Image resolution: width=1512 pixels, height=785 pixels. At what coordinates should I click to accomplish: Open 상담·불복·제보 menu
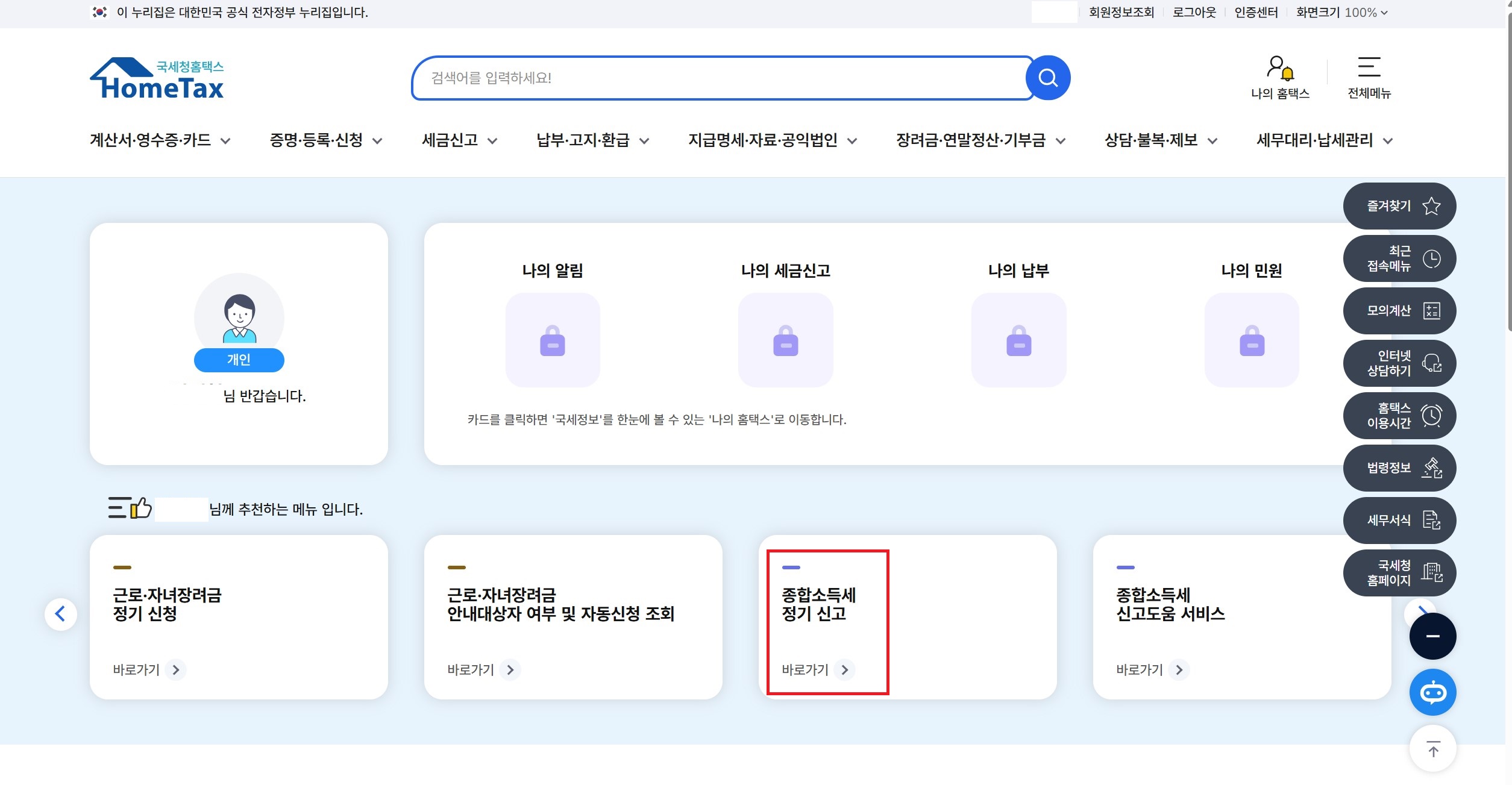click(x=1161, y=140)
